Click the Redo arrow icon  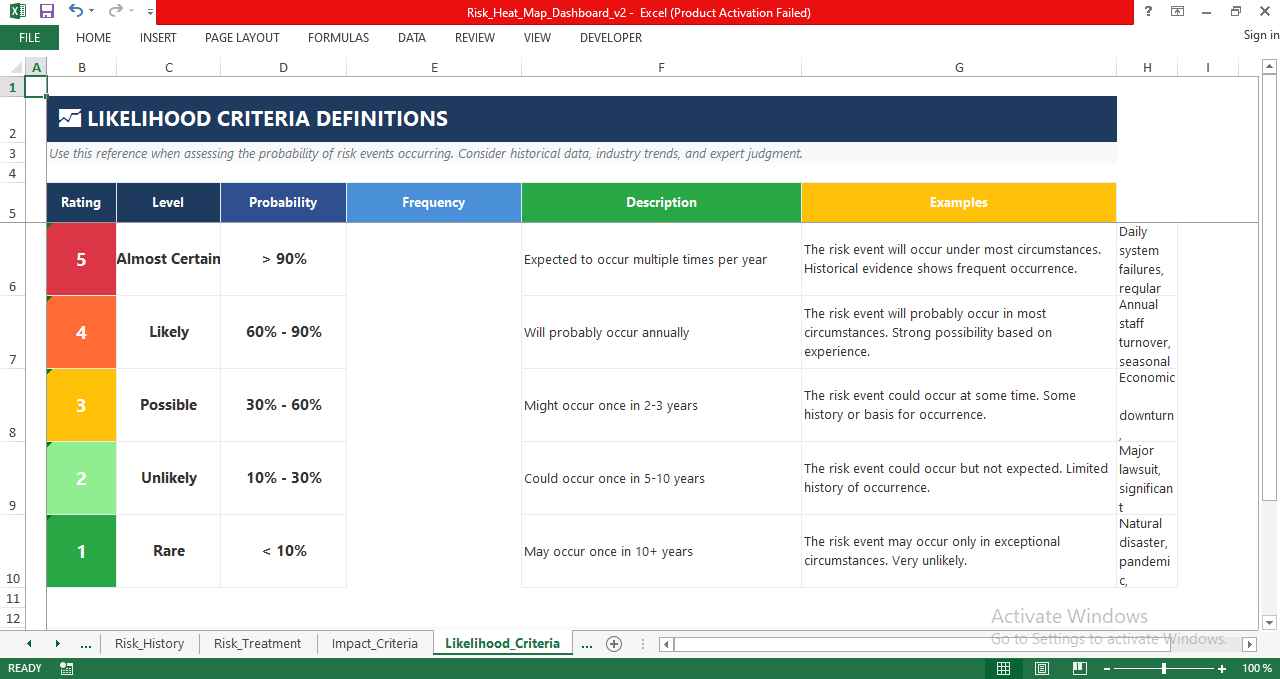pyautogui.click(x=115, y=12)
